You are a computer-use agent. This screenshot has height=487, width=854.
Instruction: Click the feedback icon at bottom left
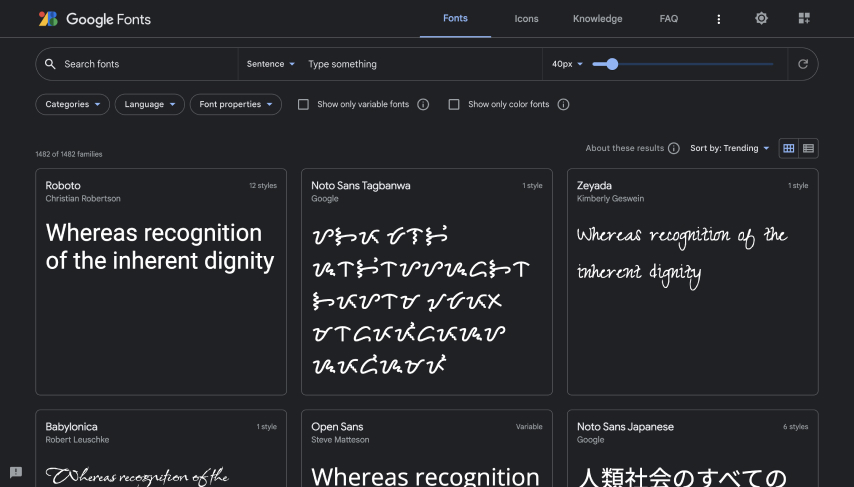16,472
